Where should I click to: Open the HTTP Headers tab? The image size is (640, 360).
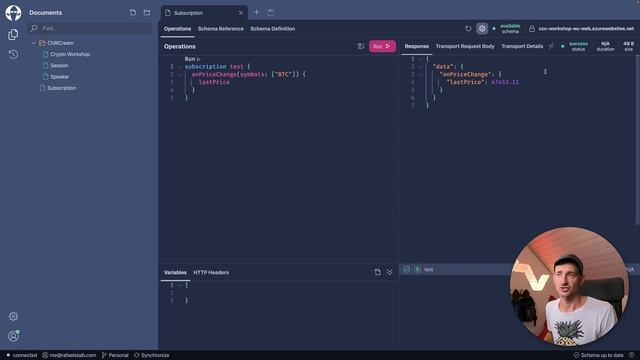211,272
